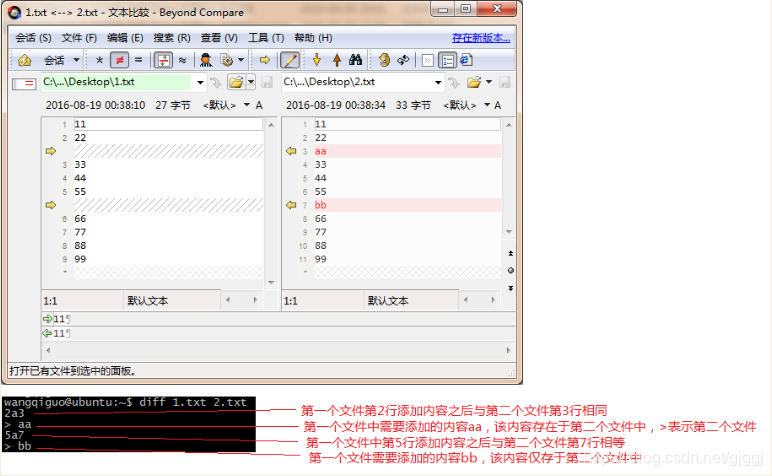Image resolution: width=772 pixels, height=476 pixels.
Task: Open the 查看 (V) menu
Action: pyautogui.click(x=219, y=38)
